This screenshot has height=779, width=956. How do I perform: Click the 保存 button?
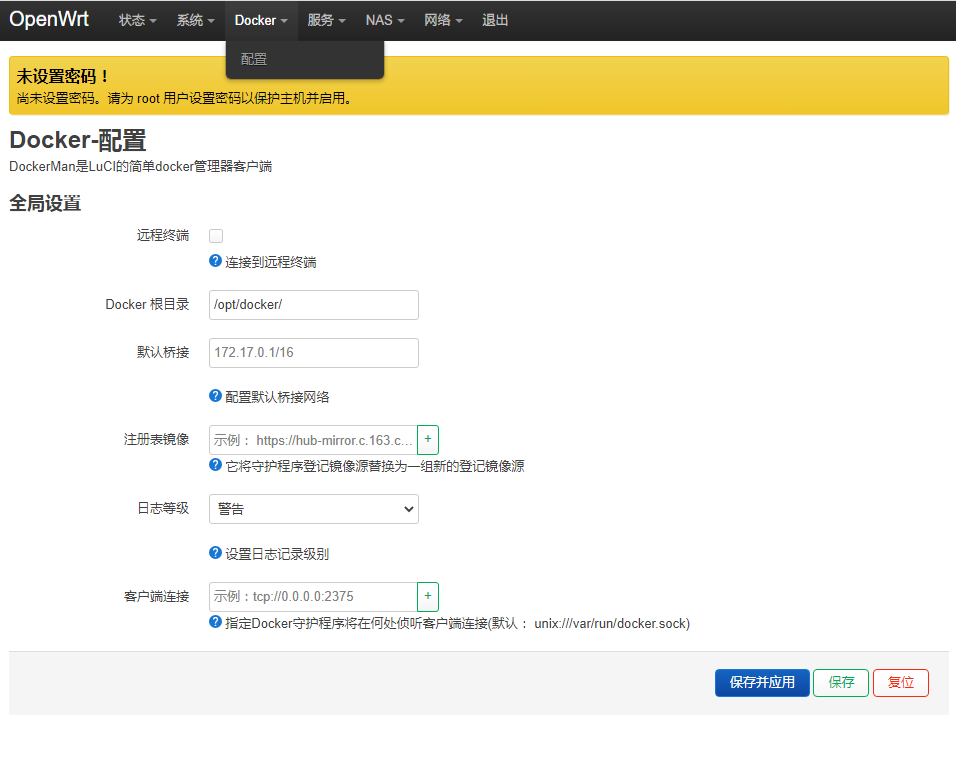841,683
